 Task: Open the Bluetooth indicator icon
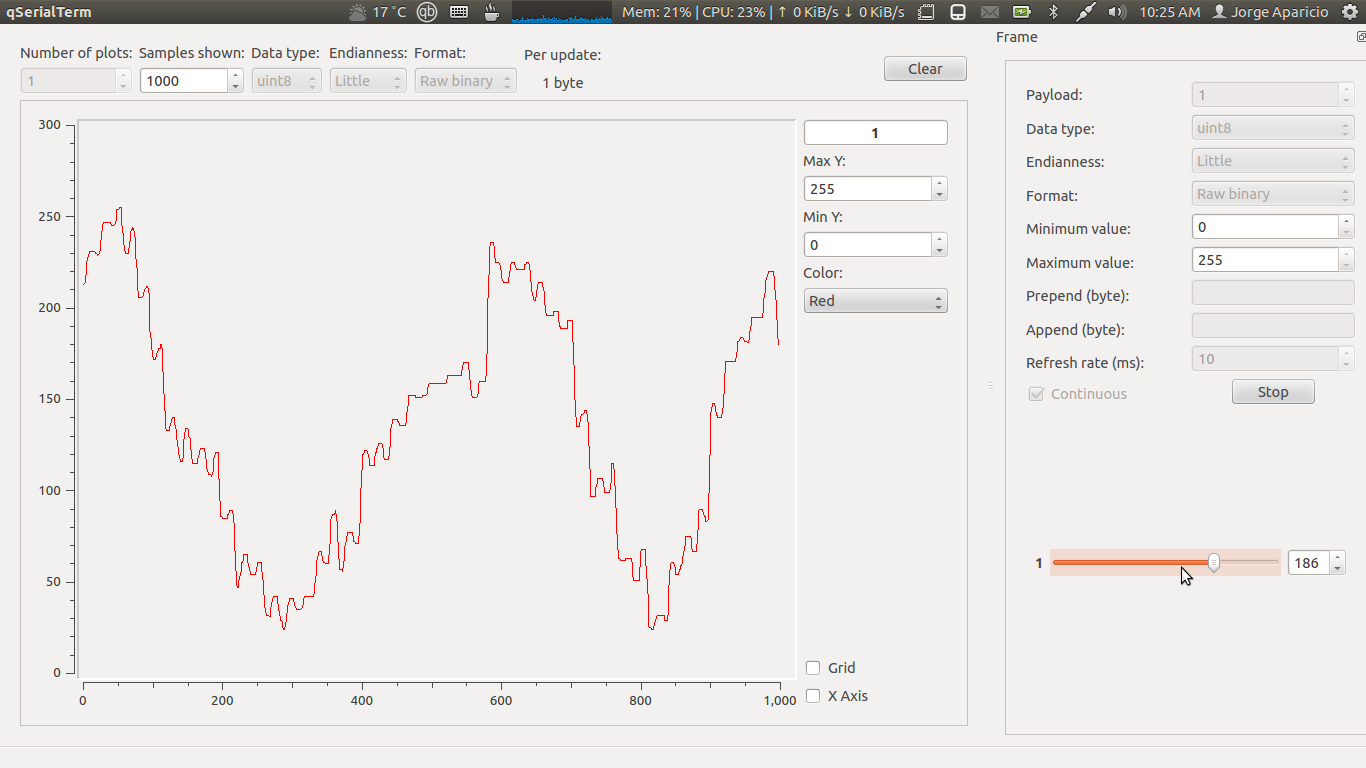(1053, 13)
